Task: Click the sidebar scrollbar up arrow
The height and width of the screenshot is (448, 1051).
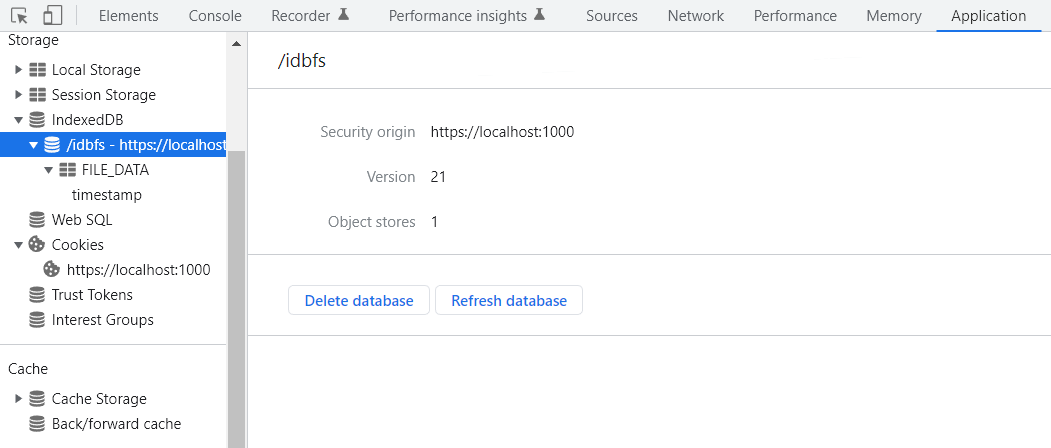Action: 237,45
